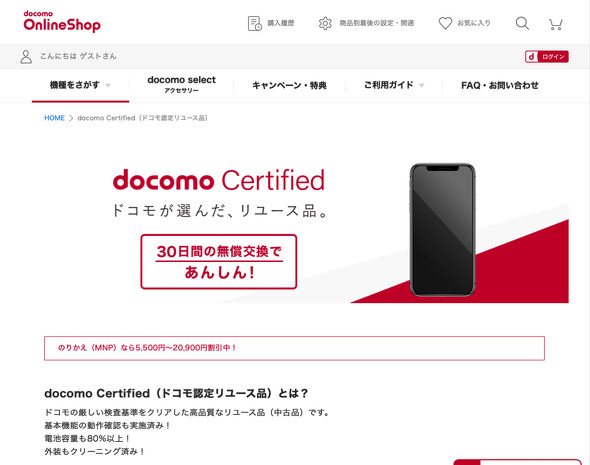Click the ログイン button
590x465 pixels.
547,57
